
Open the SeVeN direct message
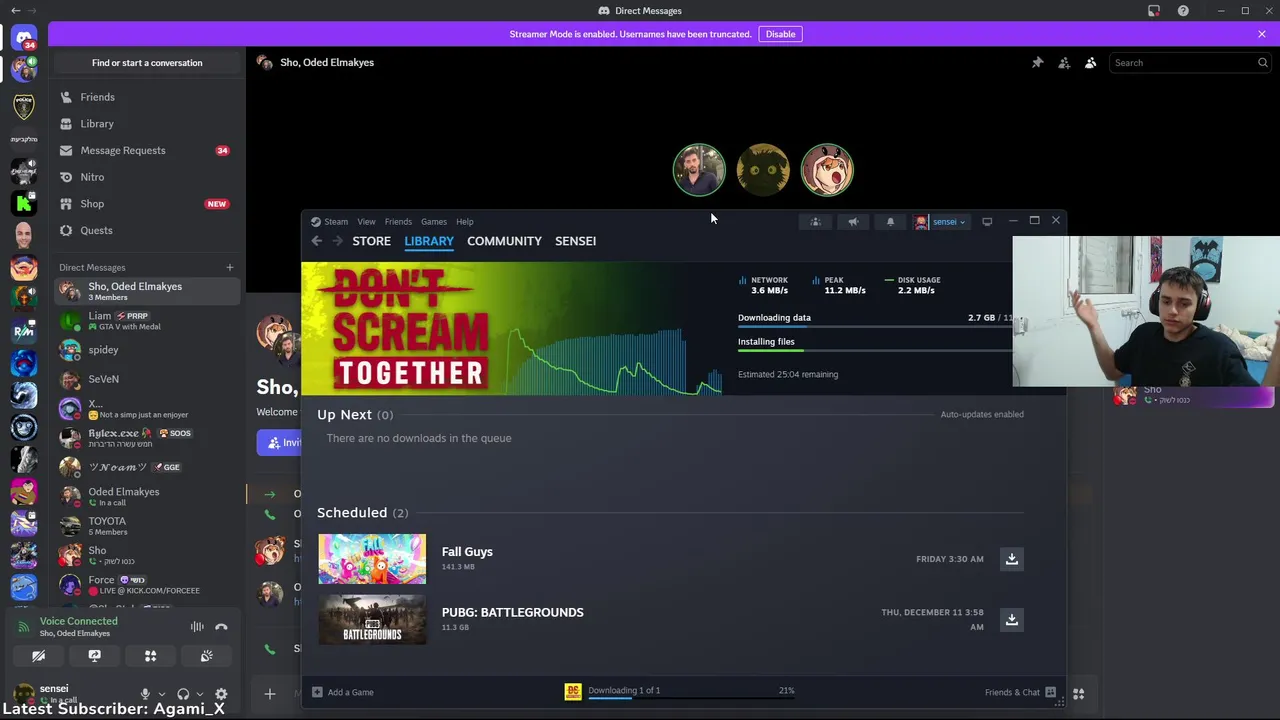[x=147, y=379]
